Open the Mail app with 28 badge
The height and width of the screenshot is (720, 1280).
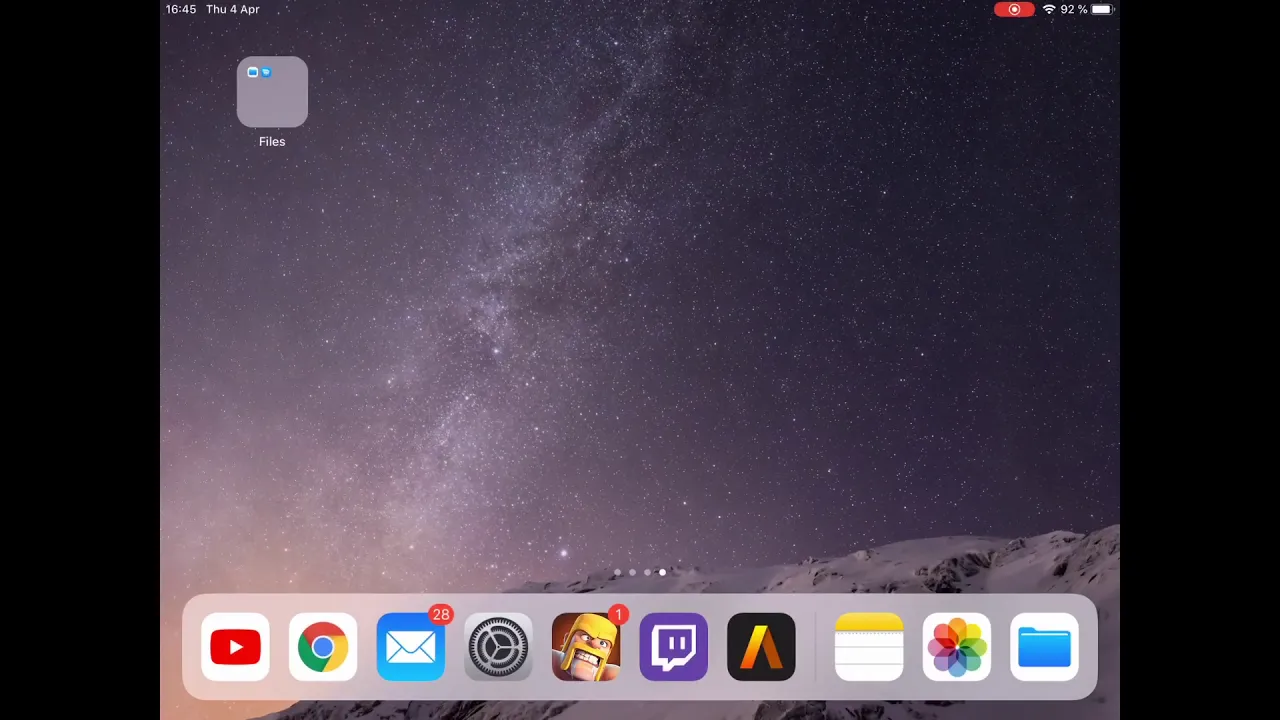click(x=411, y=647)
